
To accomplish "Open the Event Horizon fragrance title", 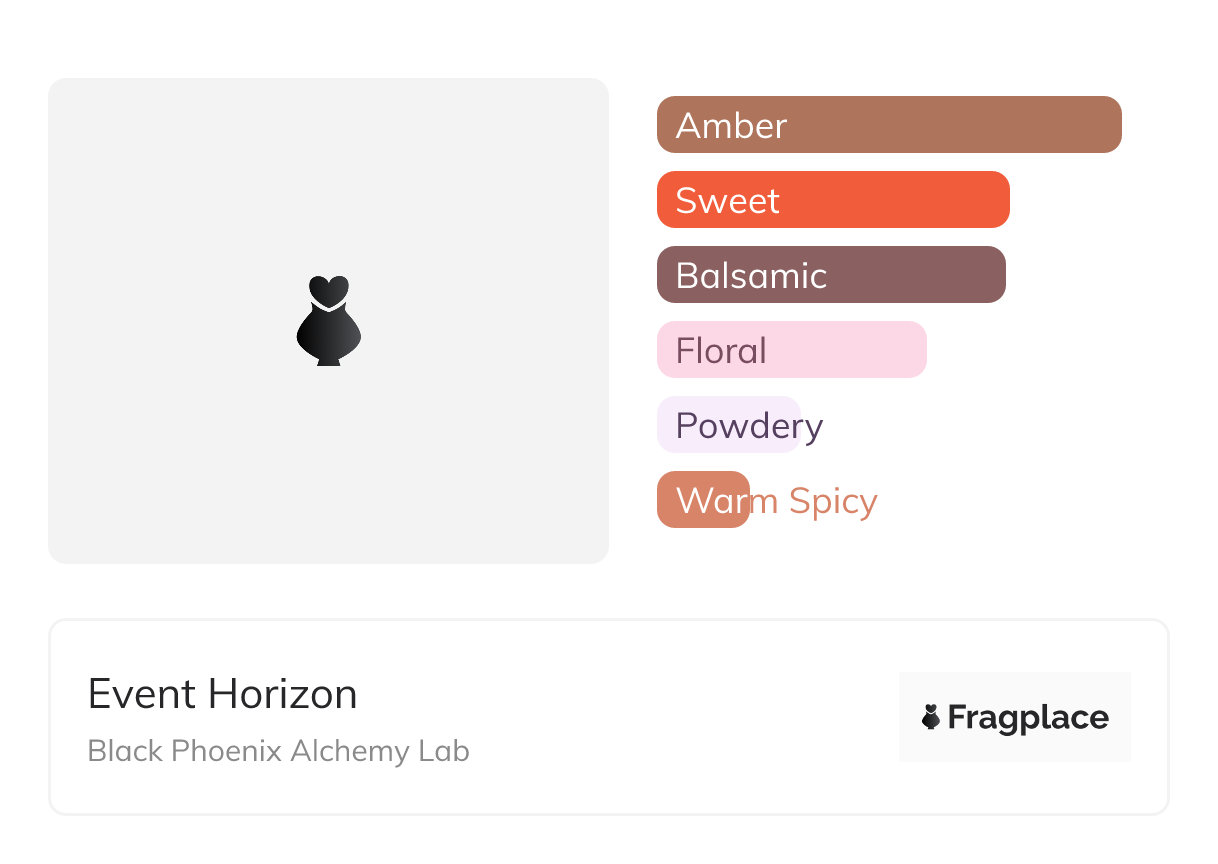I will point(222,694).
